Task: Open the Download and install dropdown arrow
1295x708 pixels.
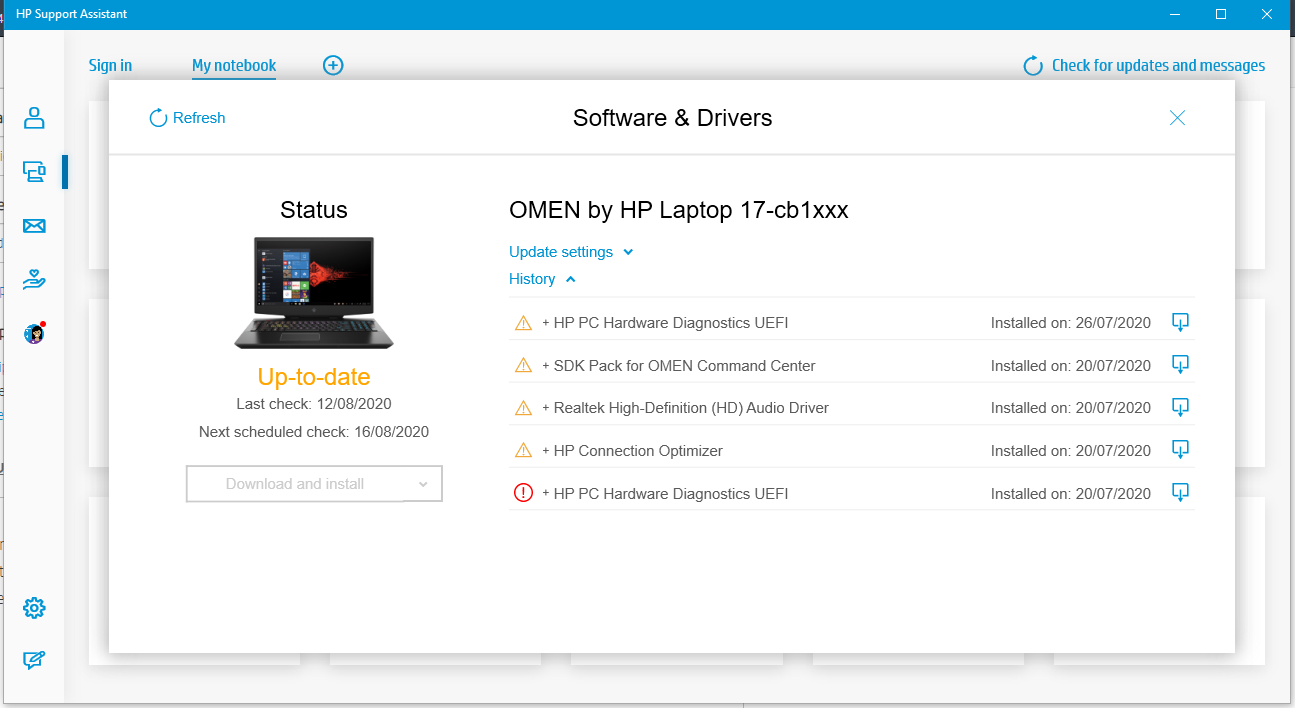Action: pos(423,484)
